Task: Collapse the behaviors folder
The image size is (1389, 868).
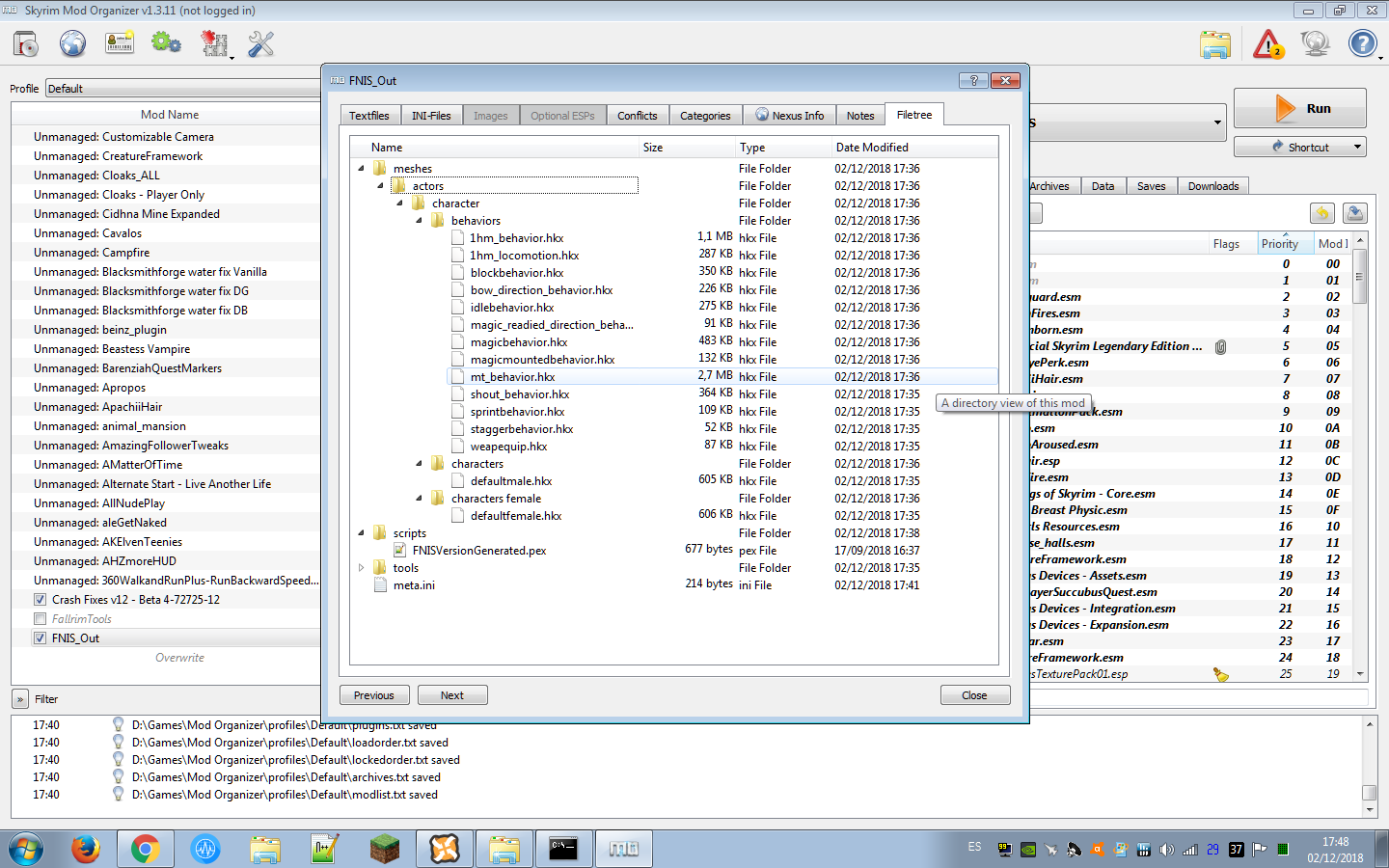Action: (x=420, y=221)
